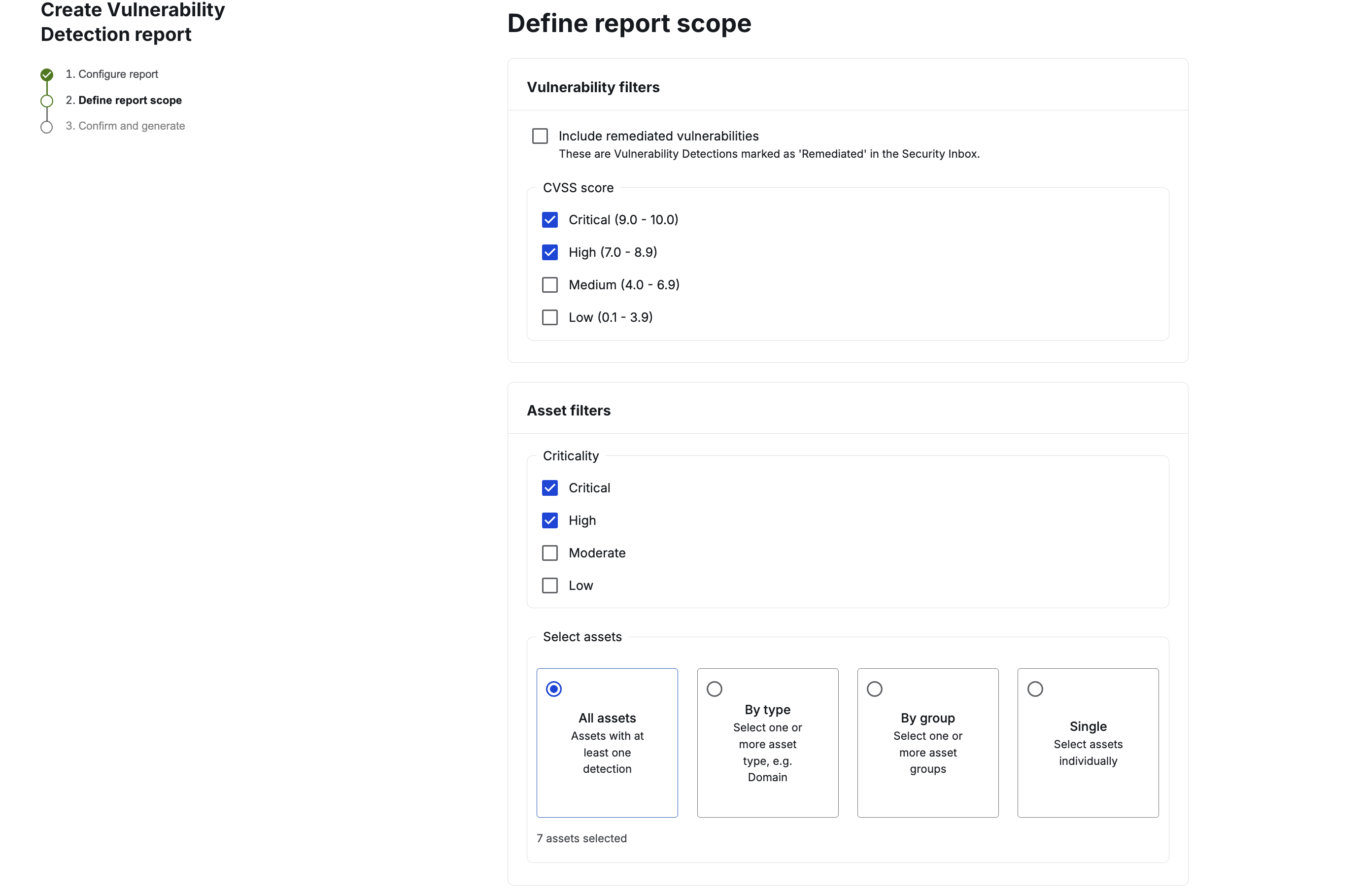
Task: Click the Define report scope page title
Action: [629, 24]
